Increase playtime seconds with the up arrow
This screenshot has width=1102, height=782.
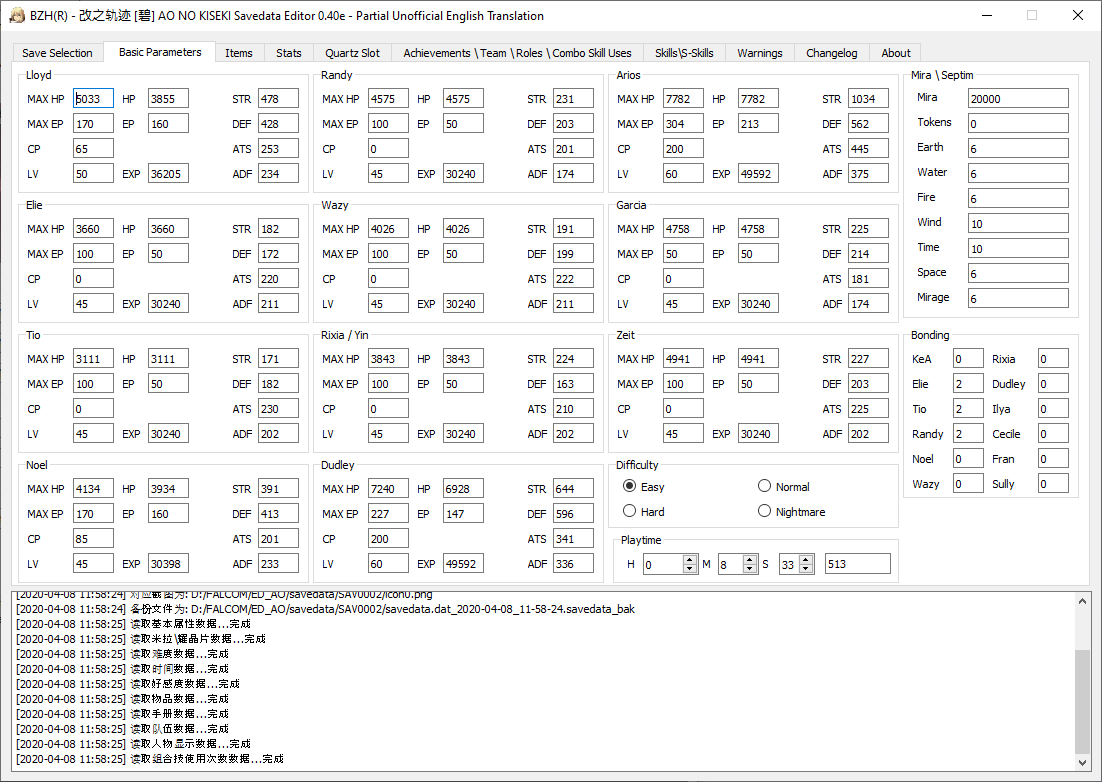click(x=806, y=559)
